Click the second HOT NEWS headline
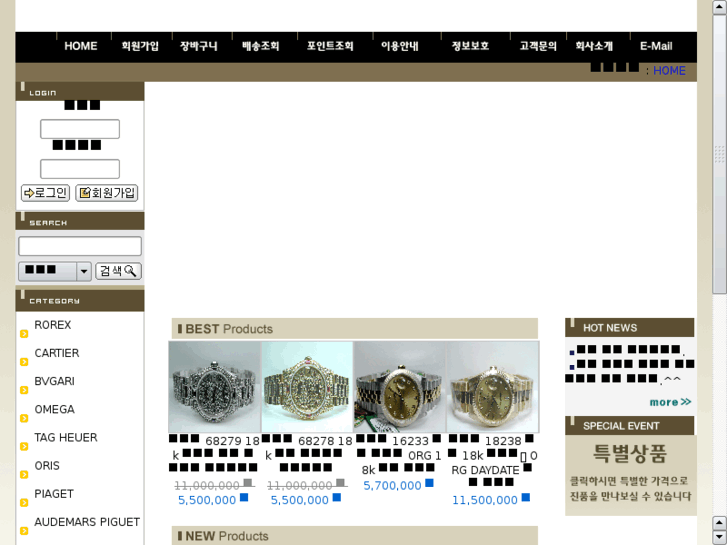The image size is (727, 545). coord(630,372)
